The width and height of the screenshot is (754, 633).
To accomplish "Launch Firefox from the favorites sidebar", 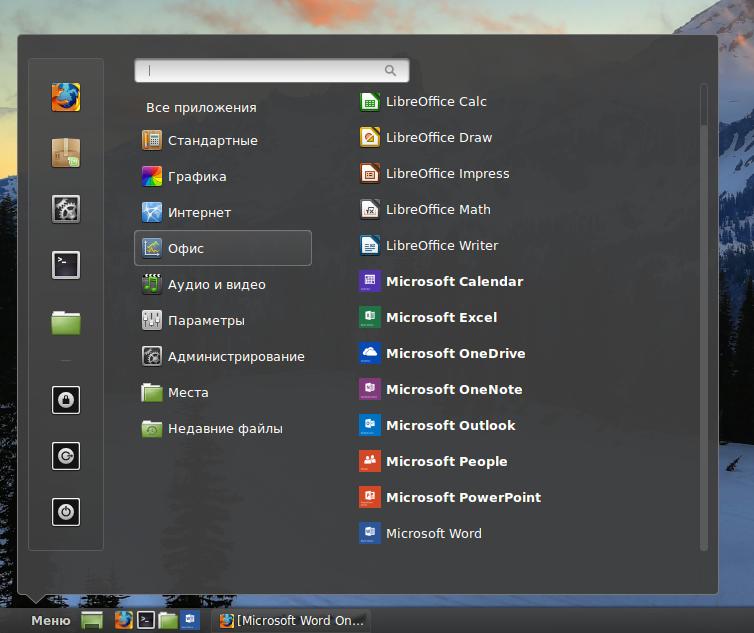I will [x=66, y=97].
